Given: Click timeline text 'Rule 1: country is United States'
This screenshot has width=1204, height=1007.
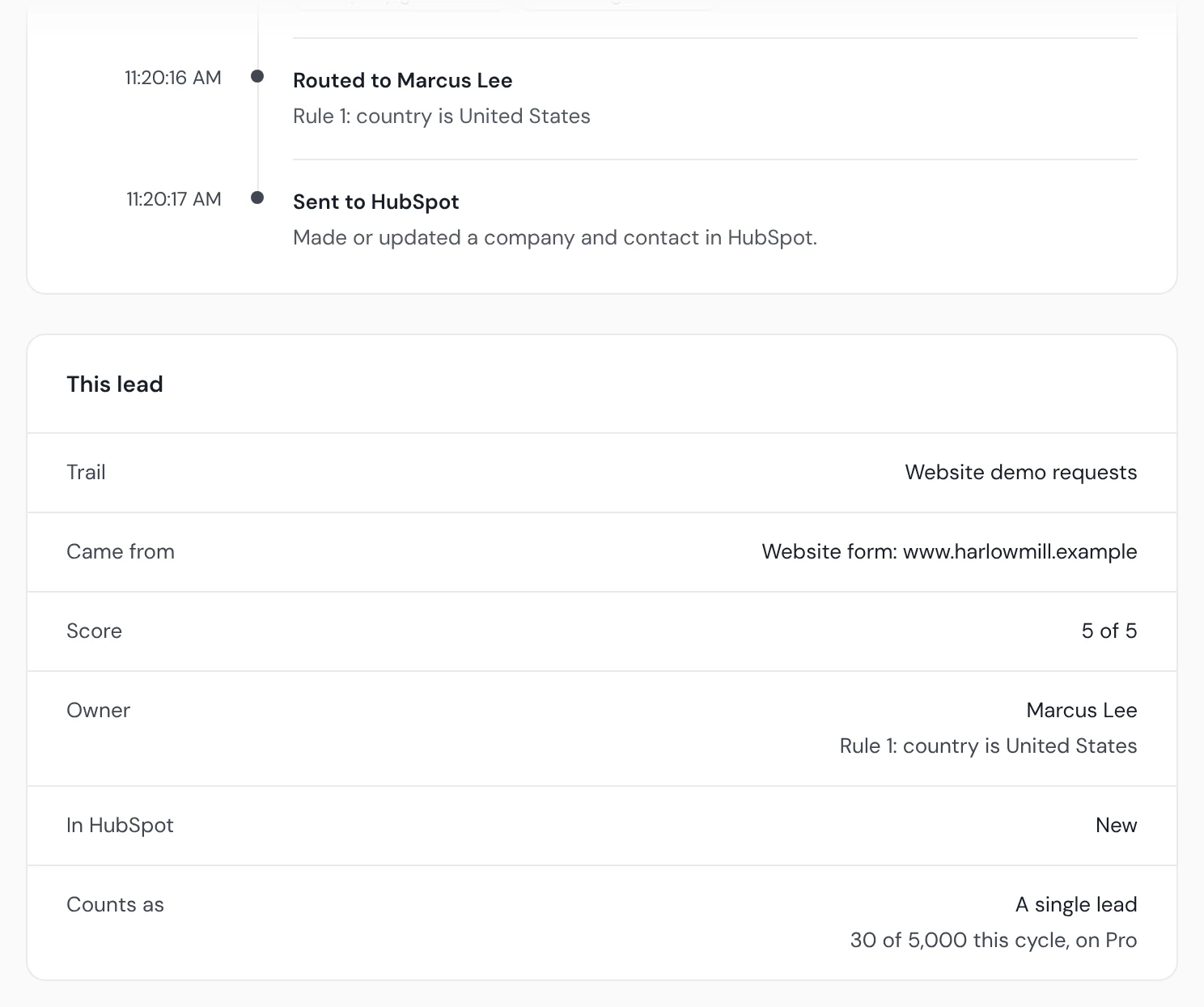Looking at the screenshot, I should coord(441,116).
